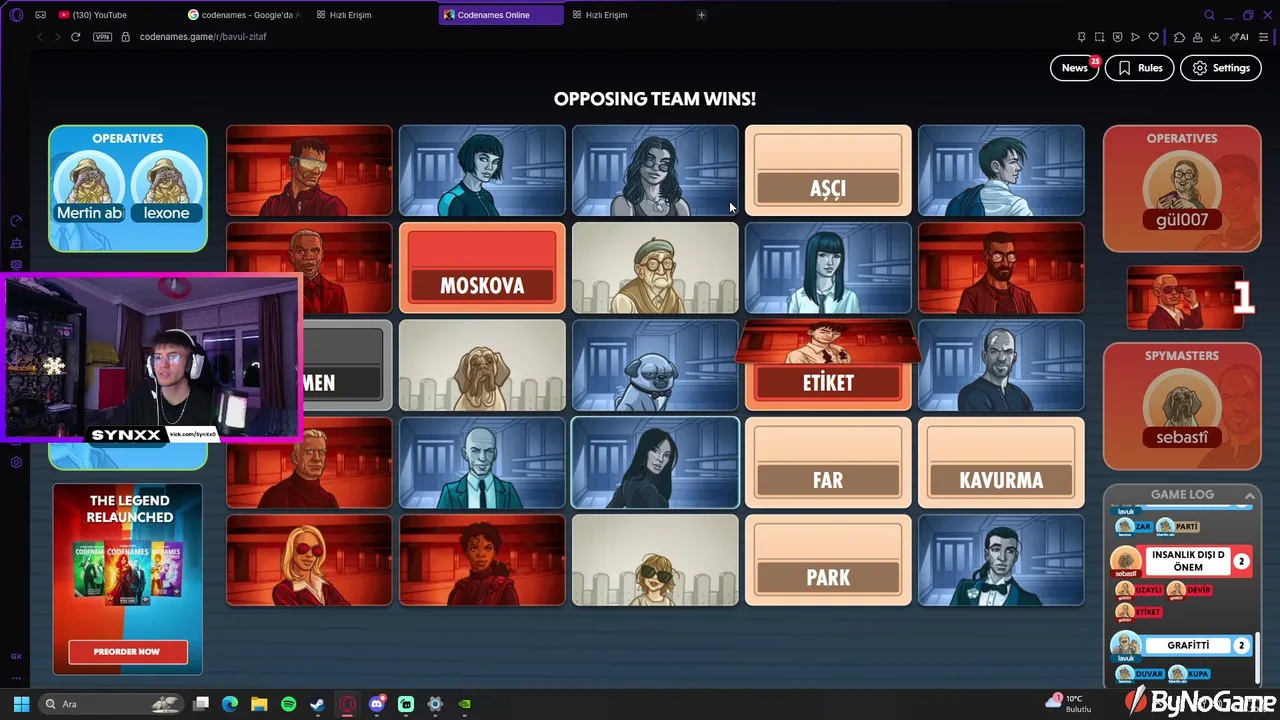
Task: Click the Windows taskbar search box
Action: pos(112,704)
